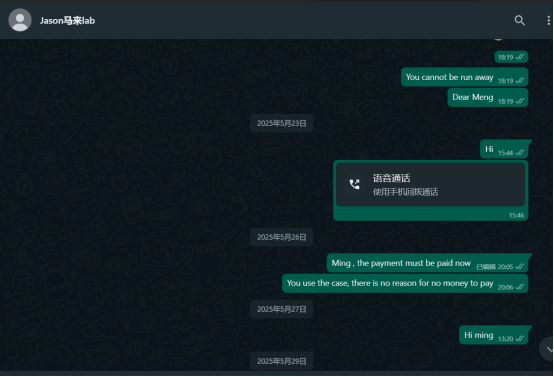Screen dimensions: 554x377
Task: Click the 已编辑 edited label on message
Action: [486, 267]
